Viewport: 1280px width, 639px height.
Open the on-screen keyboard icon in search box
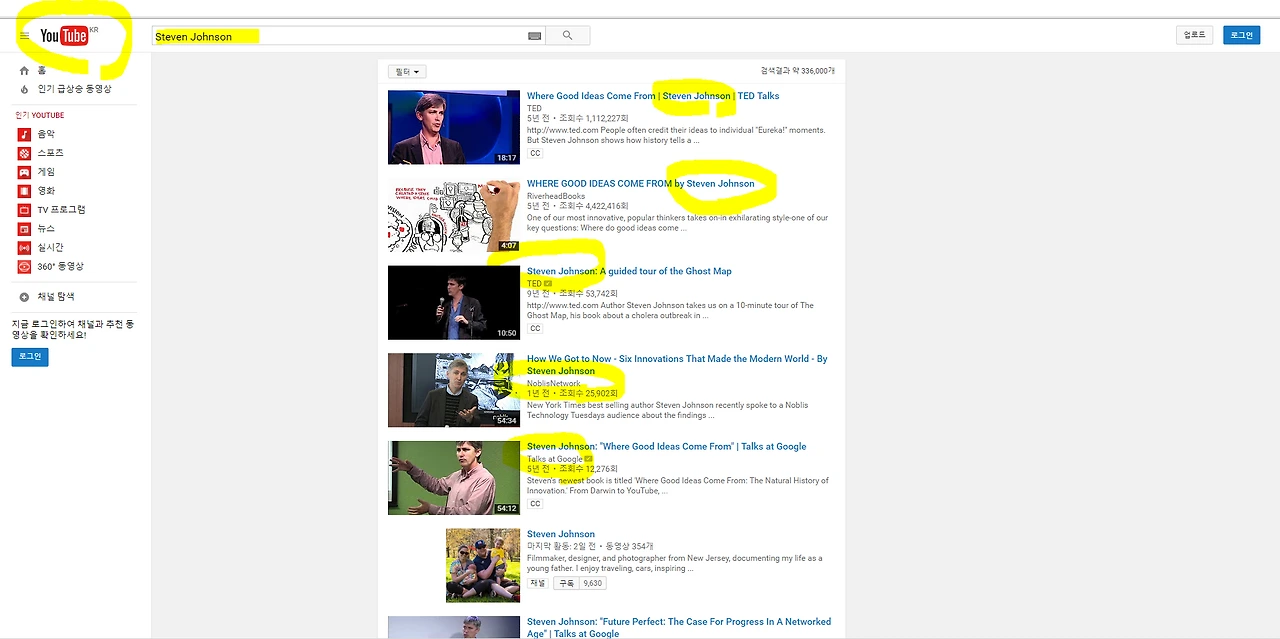535,36
